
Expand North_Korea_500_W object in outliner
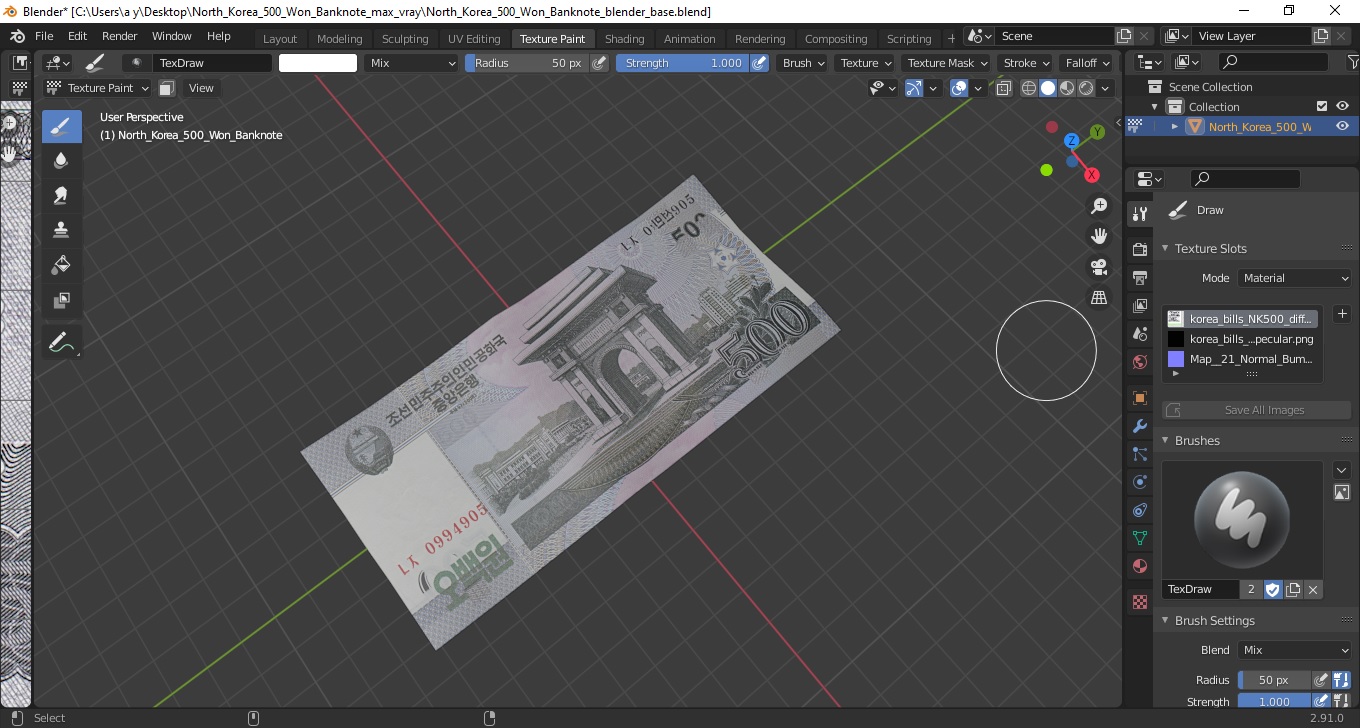pyautogui.click(x=1174, y=126)
